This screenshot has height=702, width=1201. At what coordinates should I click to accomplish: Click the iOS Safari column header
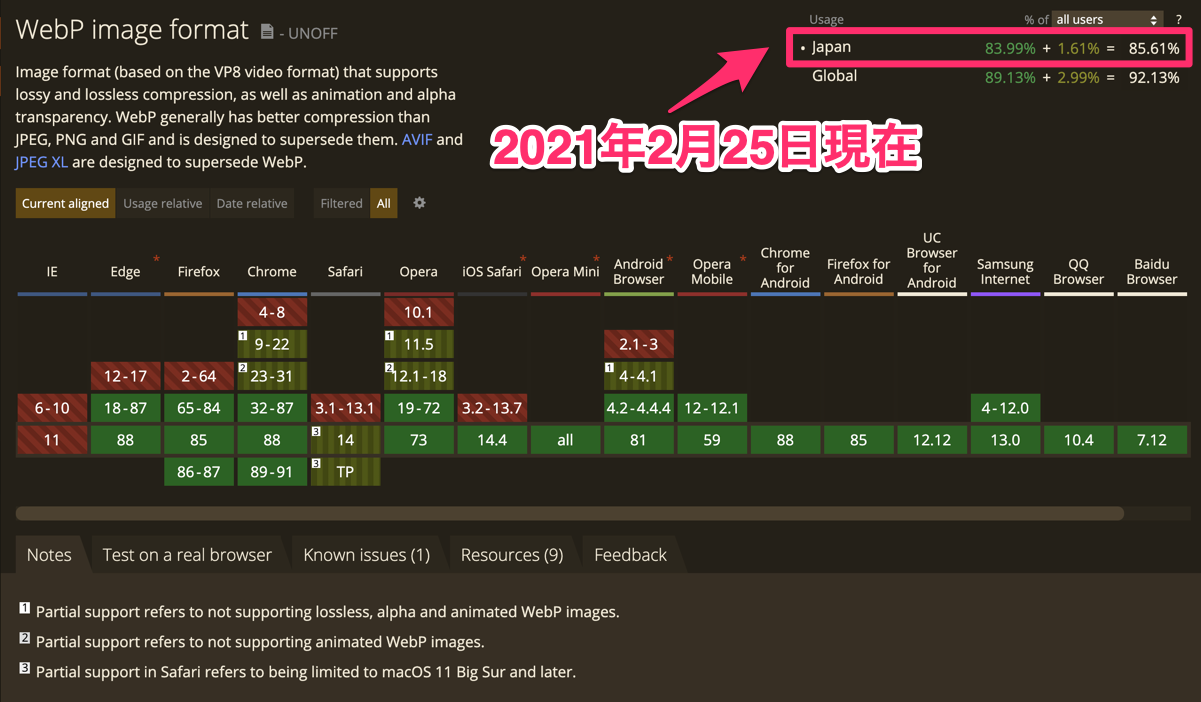[492, 271]
